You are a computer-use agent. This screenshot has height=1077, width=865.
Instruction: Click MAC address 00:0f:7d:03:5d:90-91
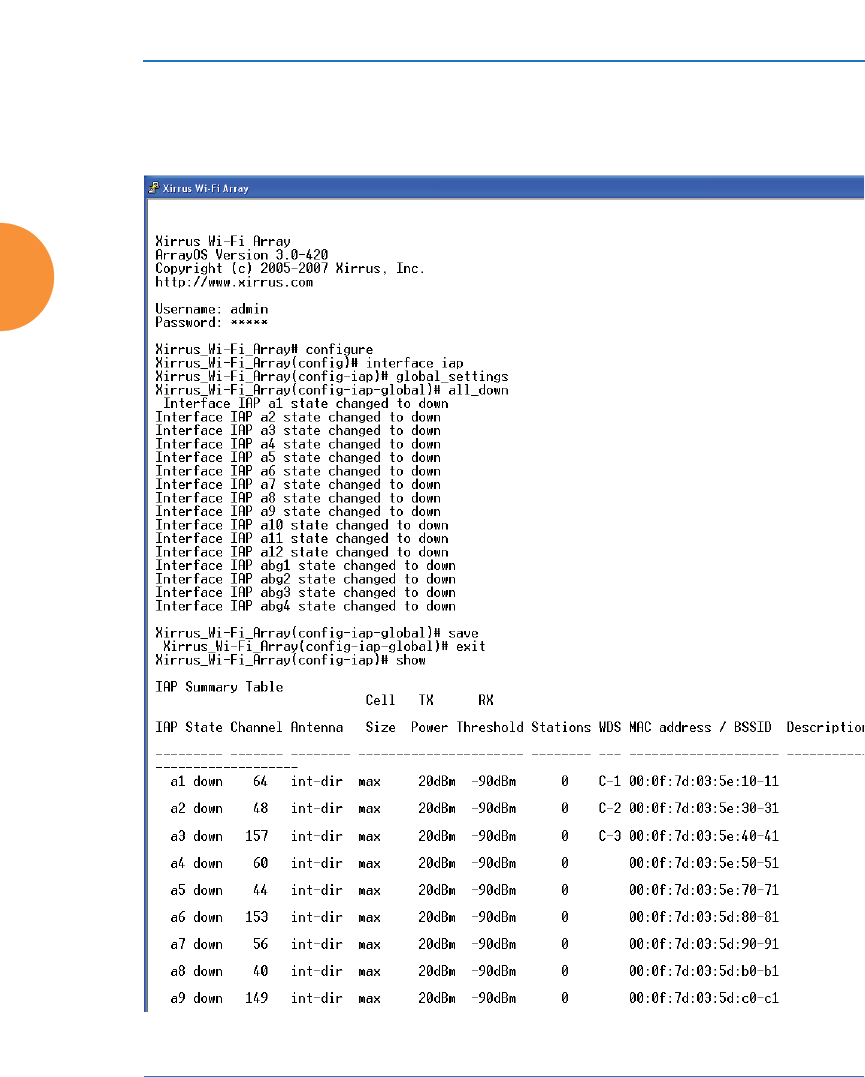tap(704, 944)
